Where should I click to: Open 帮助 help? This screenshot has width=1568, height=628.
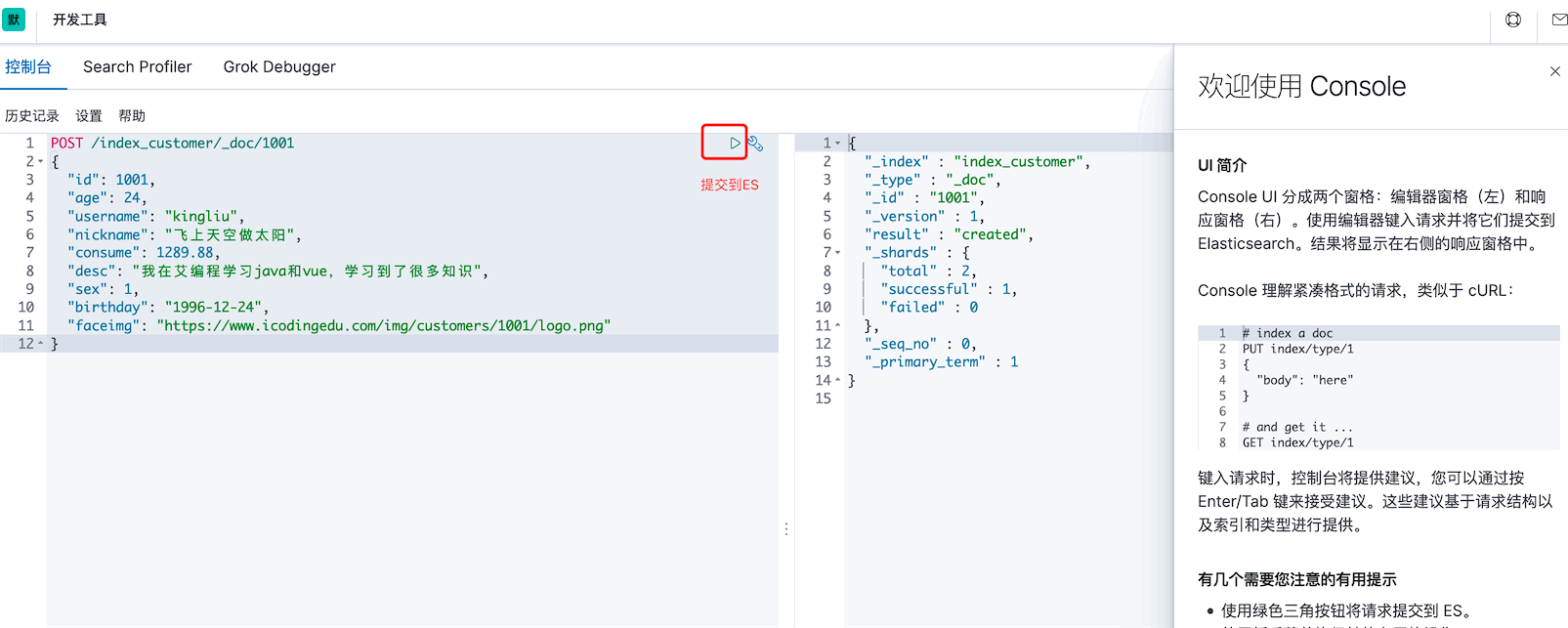[132, 115]
